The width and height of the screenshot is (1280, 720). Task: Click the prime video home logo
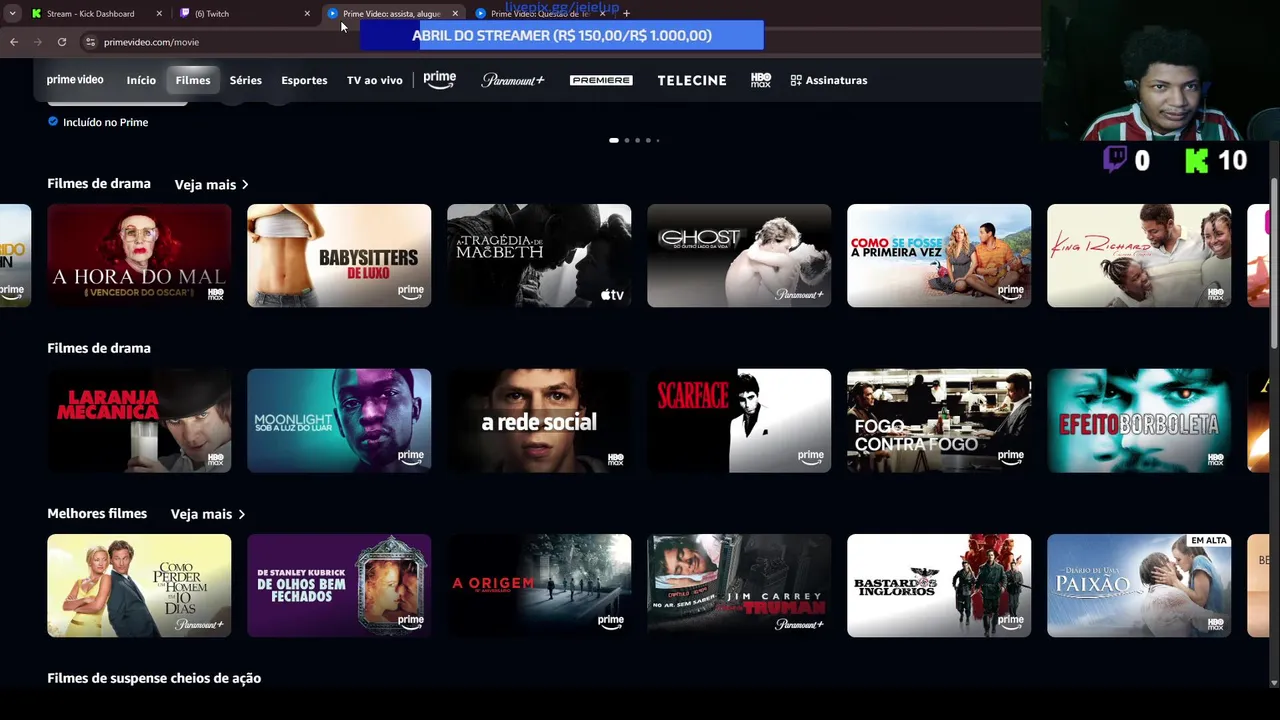75,80
